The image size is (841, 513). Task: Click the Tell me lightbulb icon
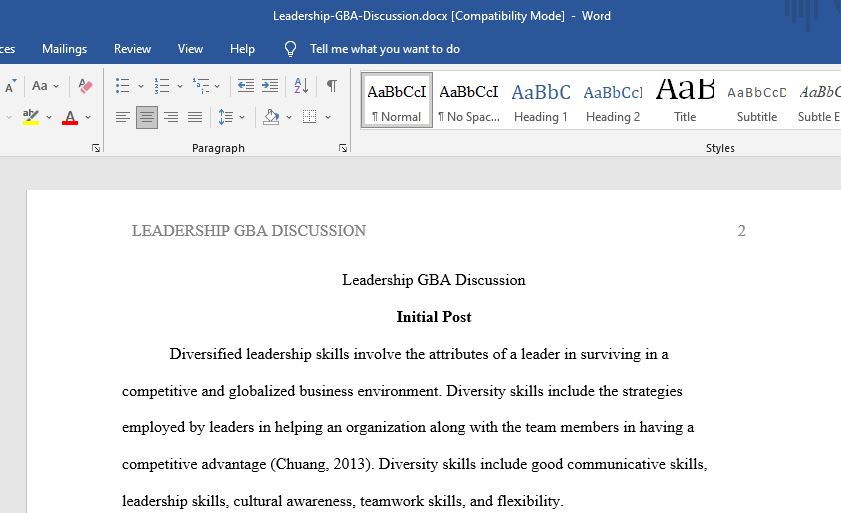(290, 49)
